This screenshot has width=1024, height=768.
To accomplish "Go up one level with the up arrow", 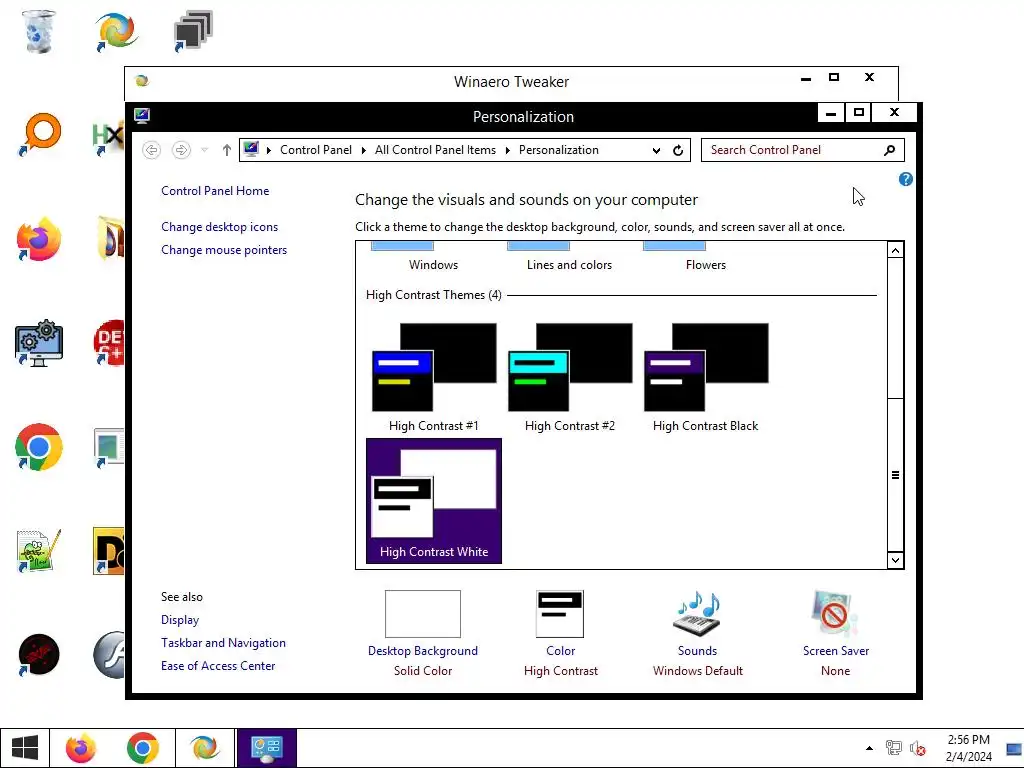I will (x=227, y=150).
